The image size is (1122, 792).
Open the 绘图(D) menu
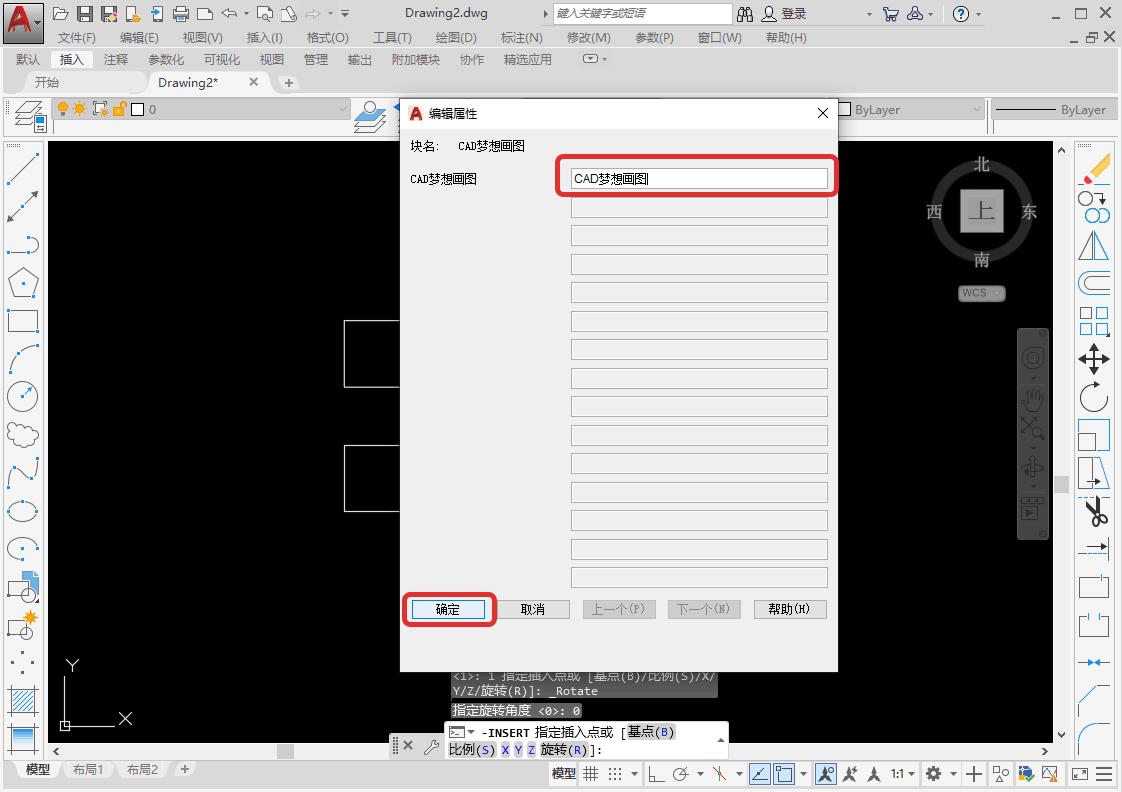click(x=456, y=37)
